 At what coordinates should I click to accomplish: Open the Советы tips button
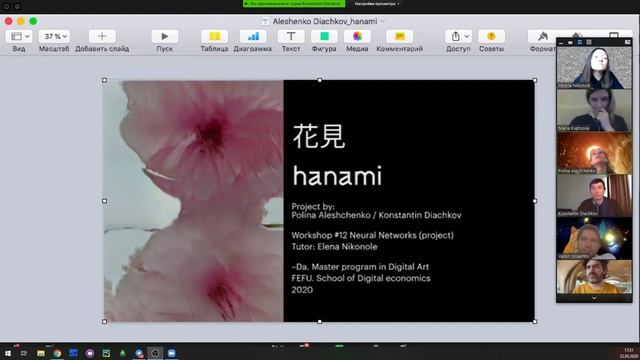(491, 36)
